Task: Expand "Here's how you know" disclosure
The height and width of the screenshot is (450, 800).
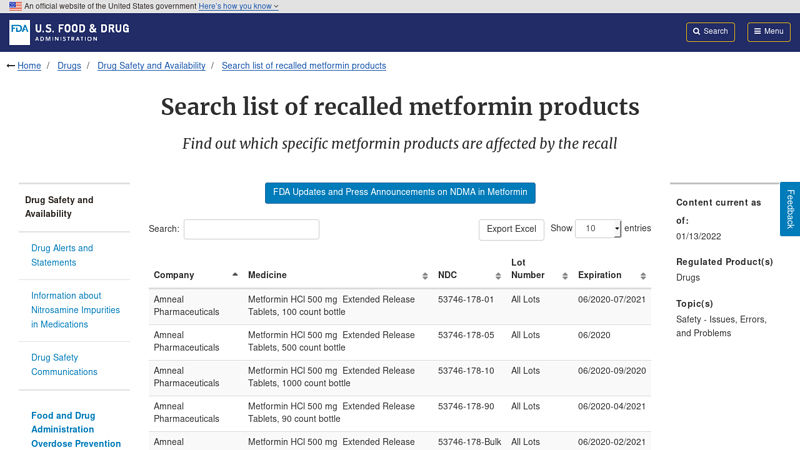Action: (x=238, y=6)
